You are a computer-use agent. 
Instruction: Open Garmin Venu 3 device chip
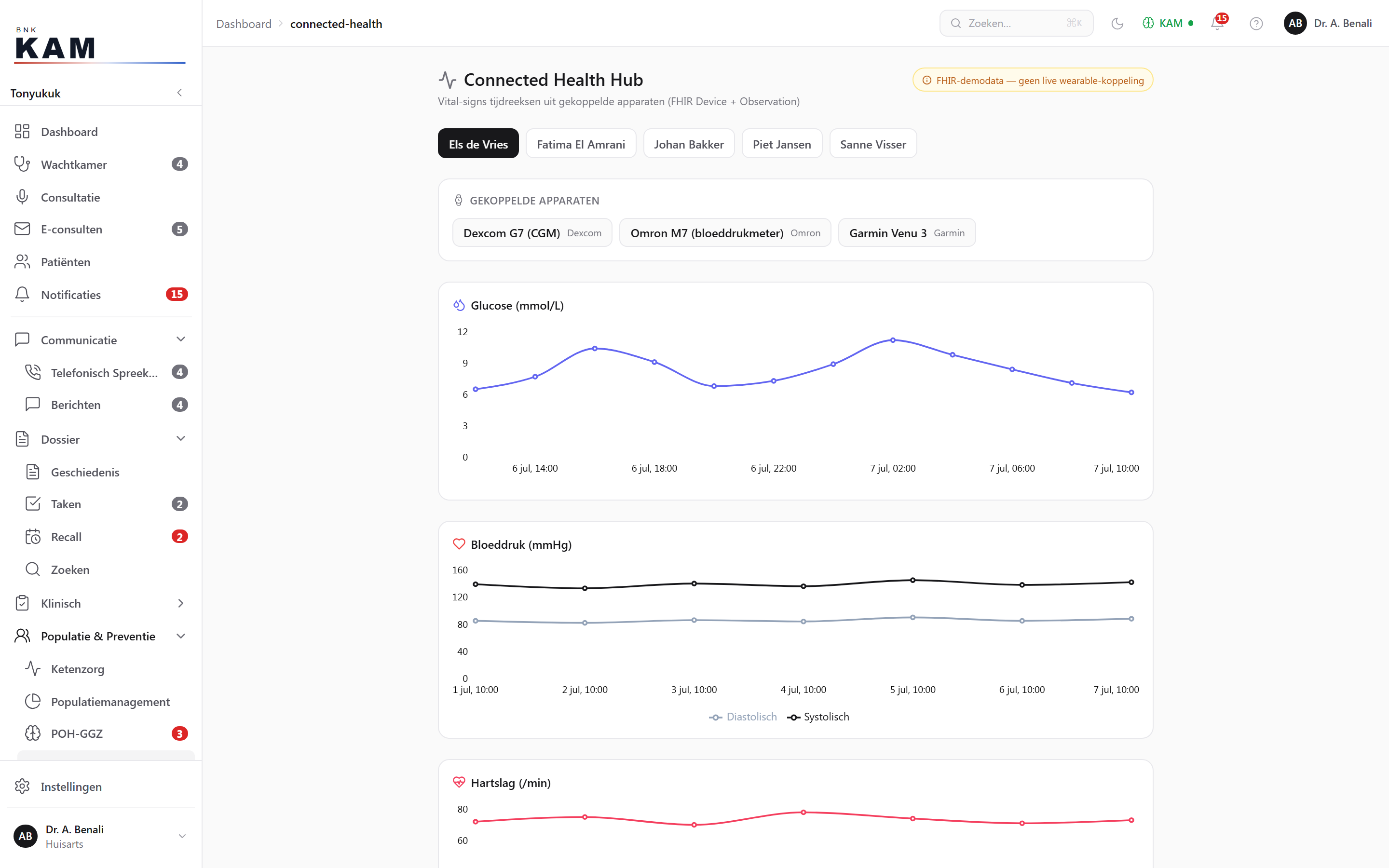coord(907,232)
